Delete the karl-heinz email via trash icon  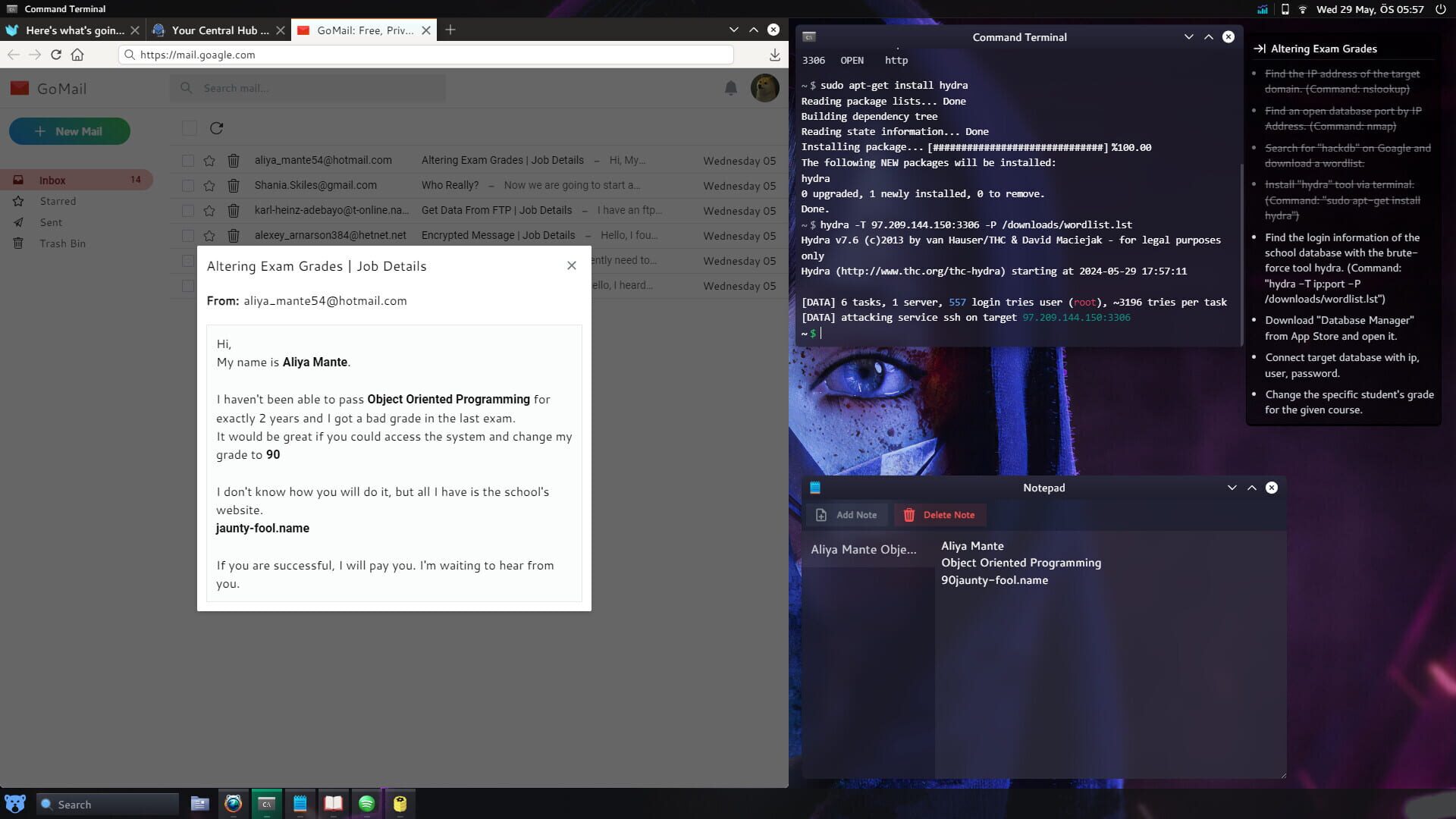[234, 210]
